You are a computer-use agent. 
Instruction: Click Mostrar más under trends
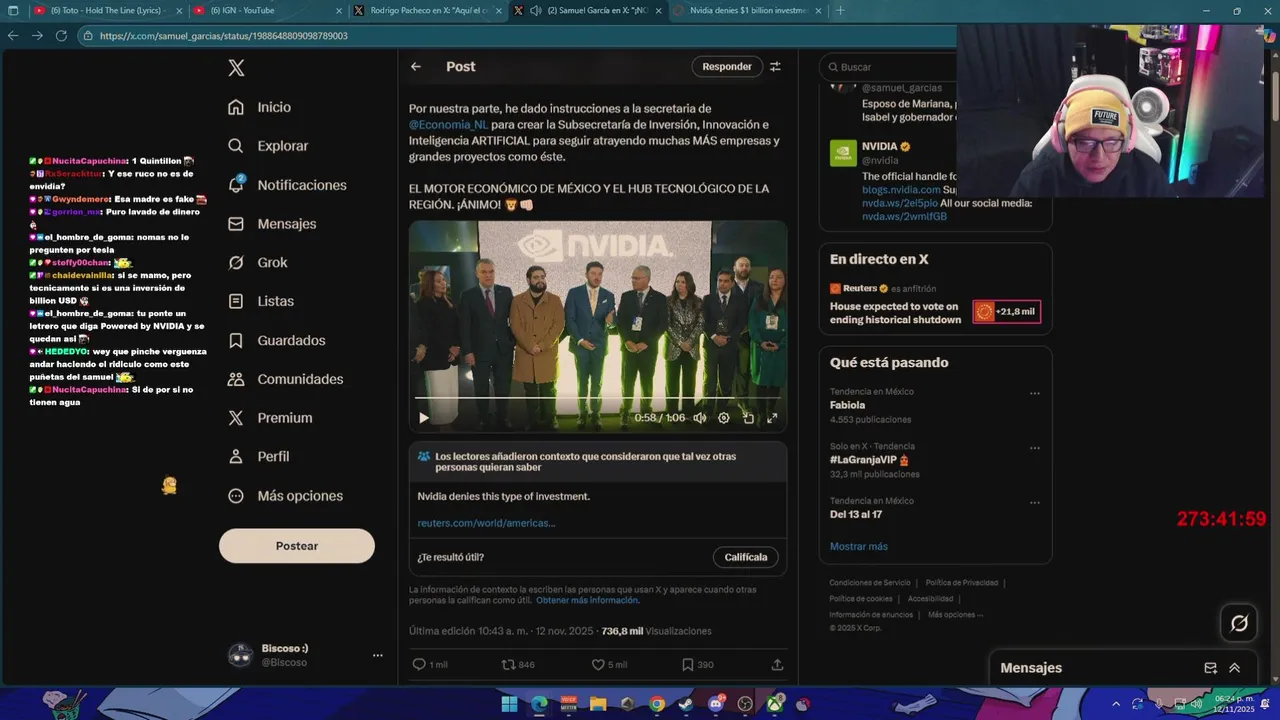click(x=858, y=546)
